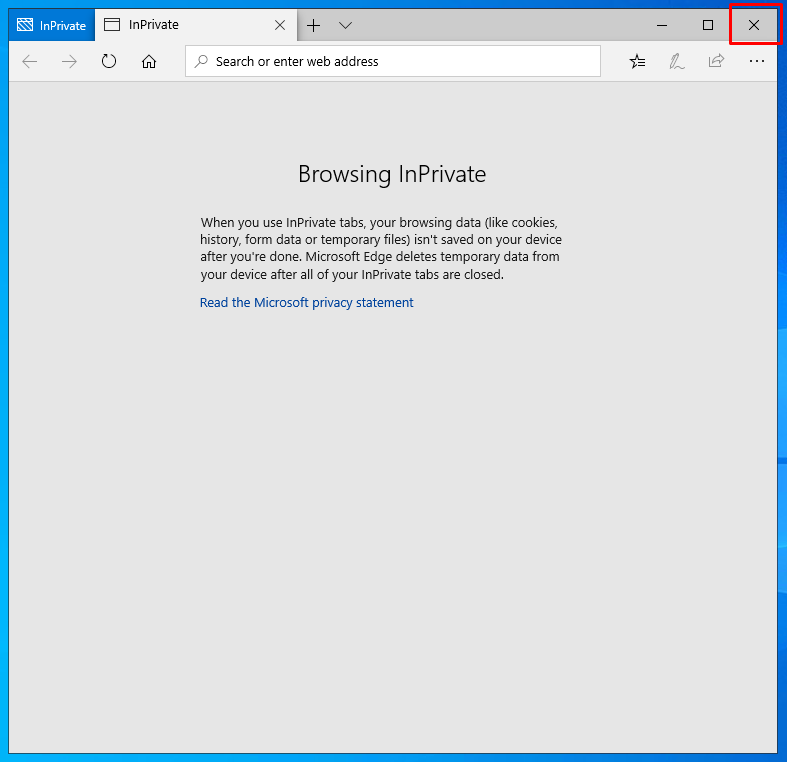Image resolution: width=787 pixels, height=762 pixels.
Task: Go forward with the forward arrow
Action: 69,62
